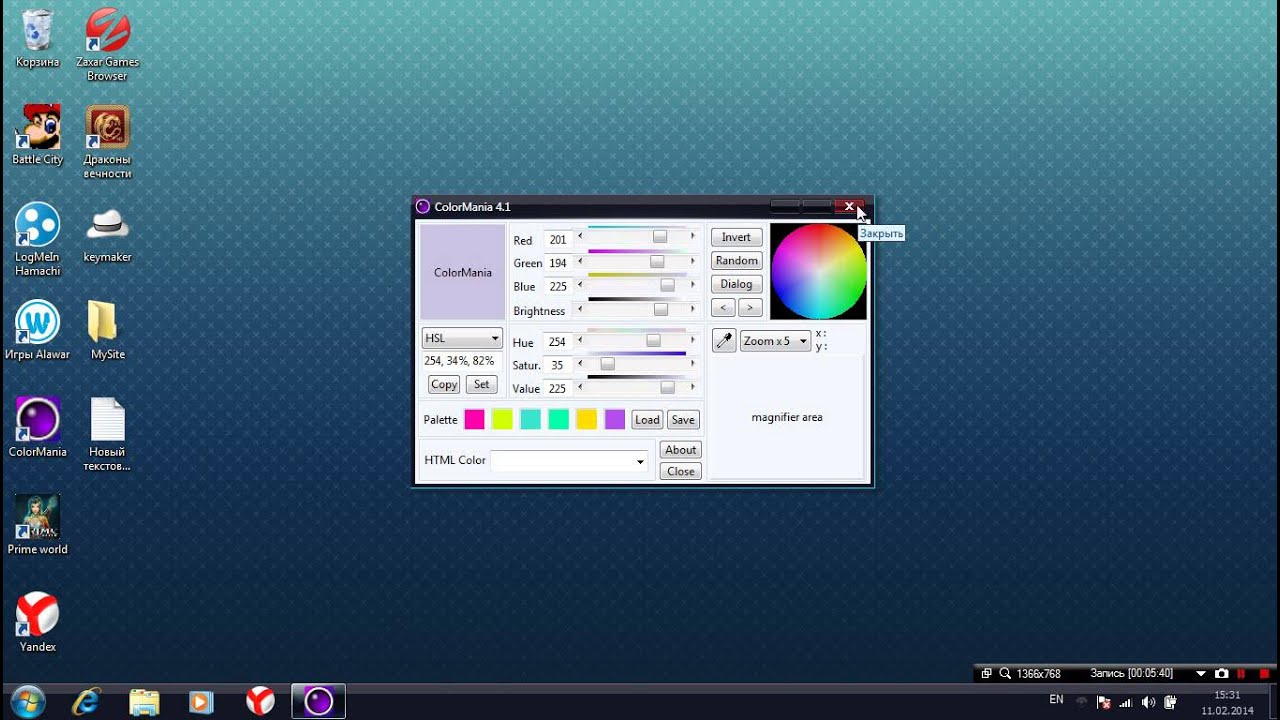Open the MySite folder
The image size is (1280, 720).
[x=107, y=331]
